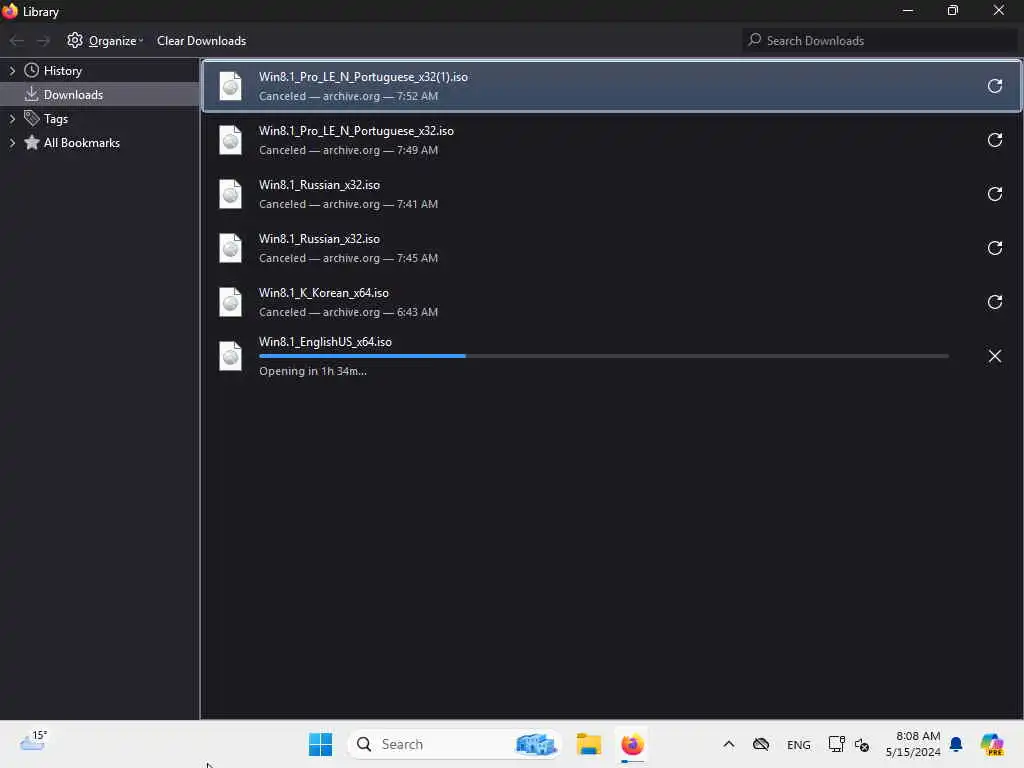This screenshot has height=768, width=1024.
Task: Click the Firefox taskbar icon
Action: pos(632,744)
